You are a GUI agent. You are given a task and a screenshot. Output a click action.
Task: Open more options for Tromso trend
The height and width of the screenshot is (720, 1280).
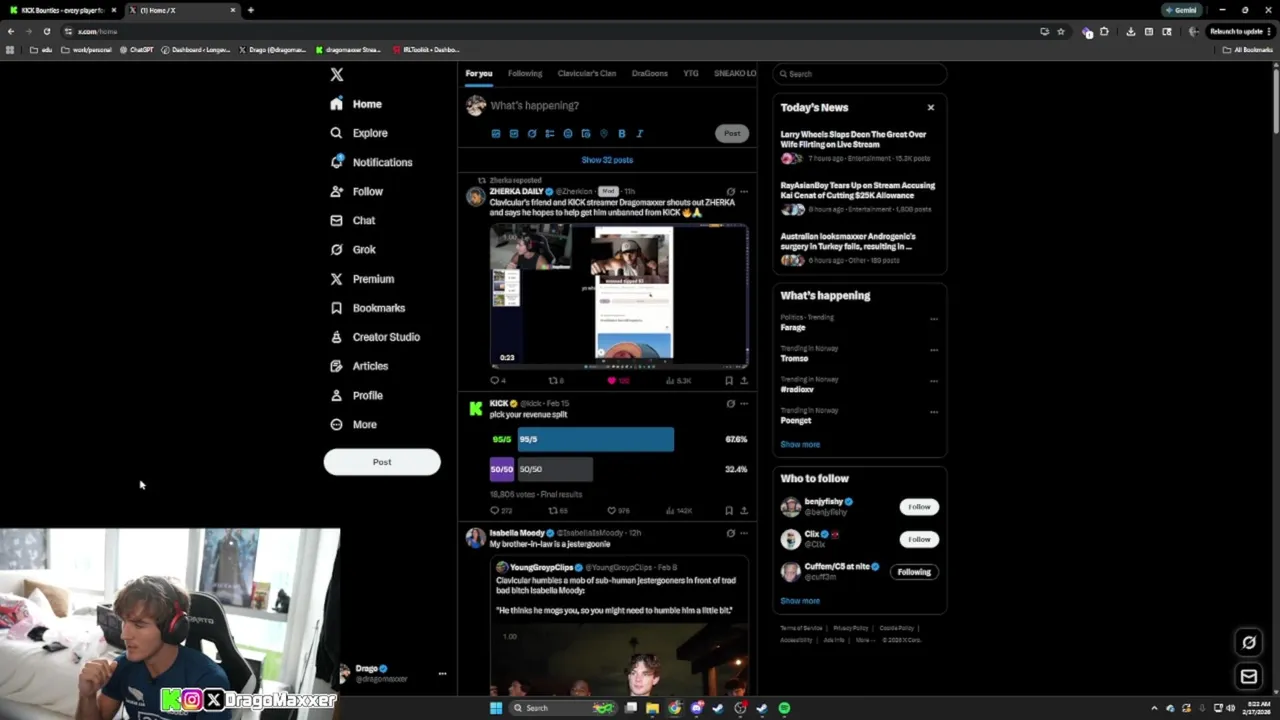click(934, 350)
